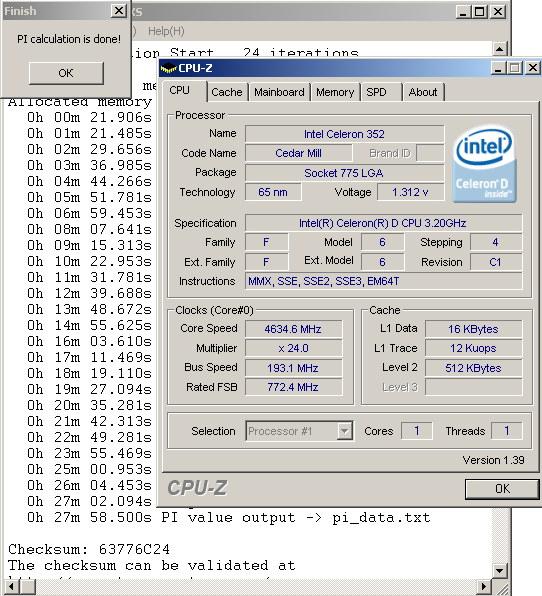Click the Intel Celeron D logo
Viewport: 542px width, 596px height.
coord(484,163)
